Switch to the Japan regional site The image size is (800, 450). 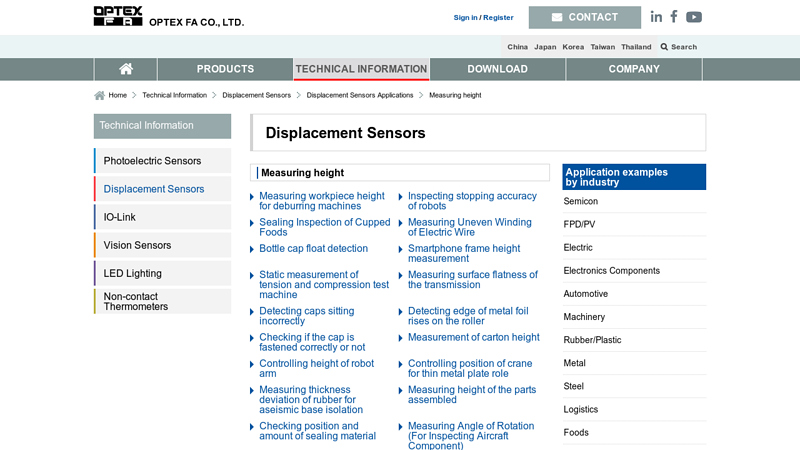(545, 47)
